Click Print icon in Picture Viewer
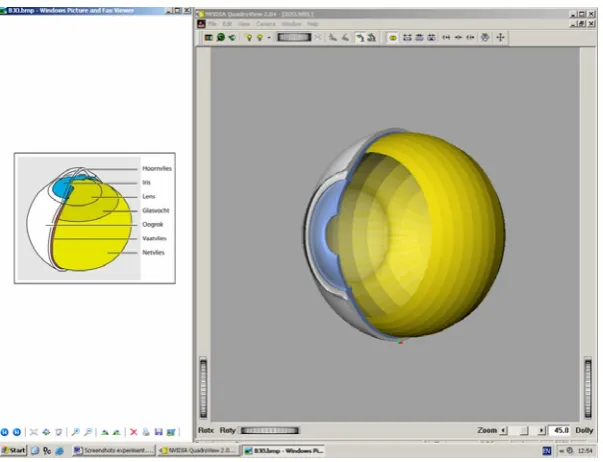Image resolution: width=603 pixels, height=462 pixels. [146, 432]
